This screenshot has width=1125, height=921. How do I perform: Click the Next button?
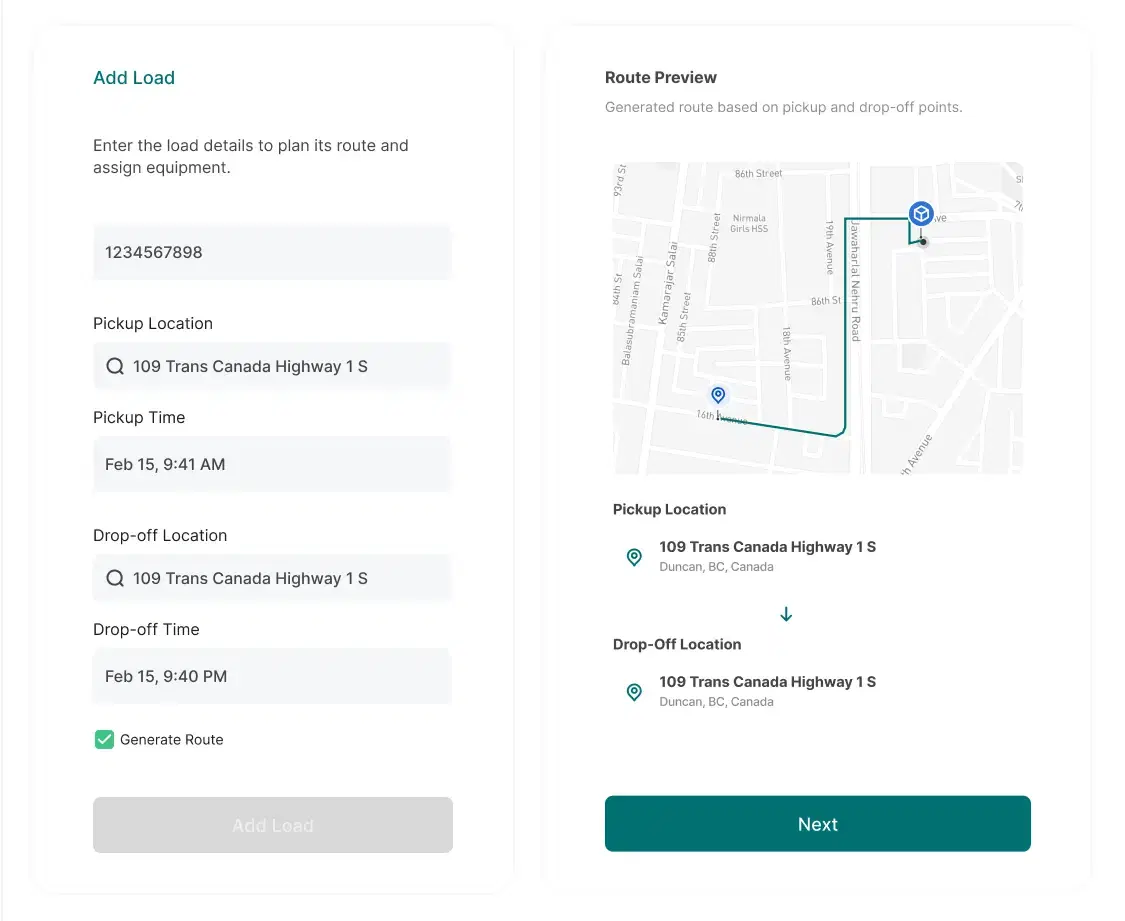click(818, 823)
